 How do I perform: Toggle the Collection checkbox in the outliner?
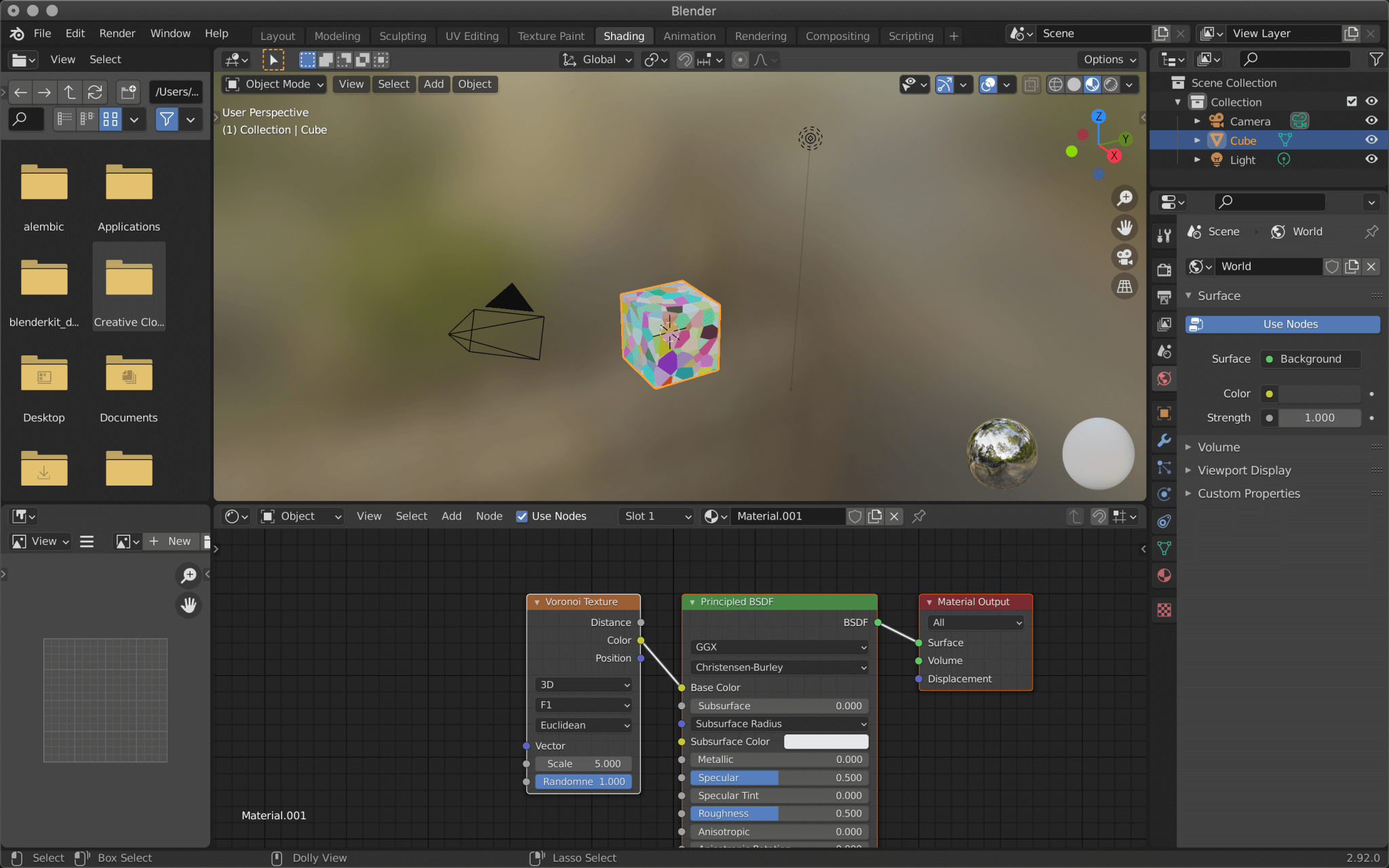pyautogui.click(x=1352, y=102)
